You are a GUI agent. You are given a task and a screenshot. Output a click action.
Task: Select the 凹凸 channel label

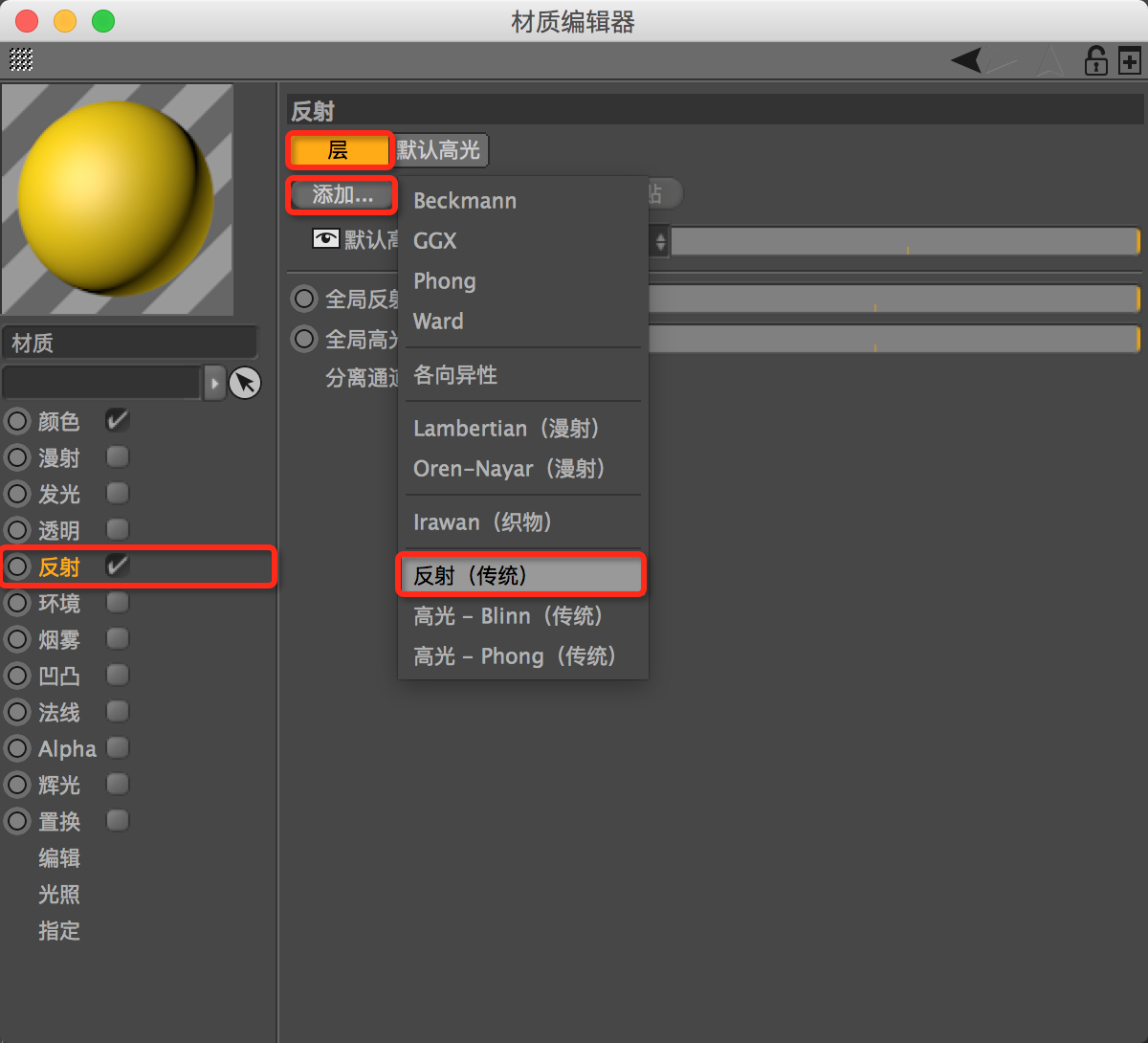[x=58, y=676]
